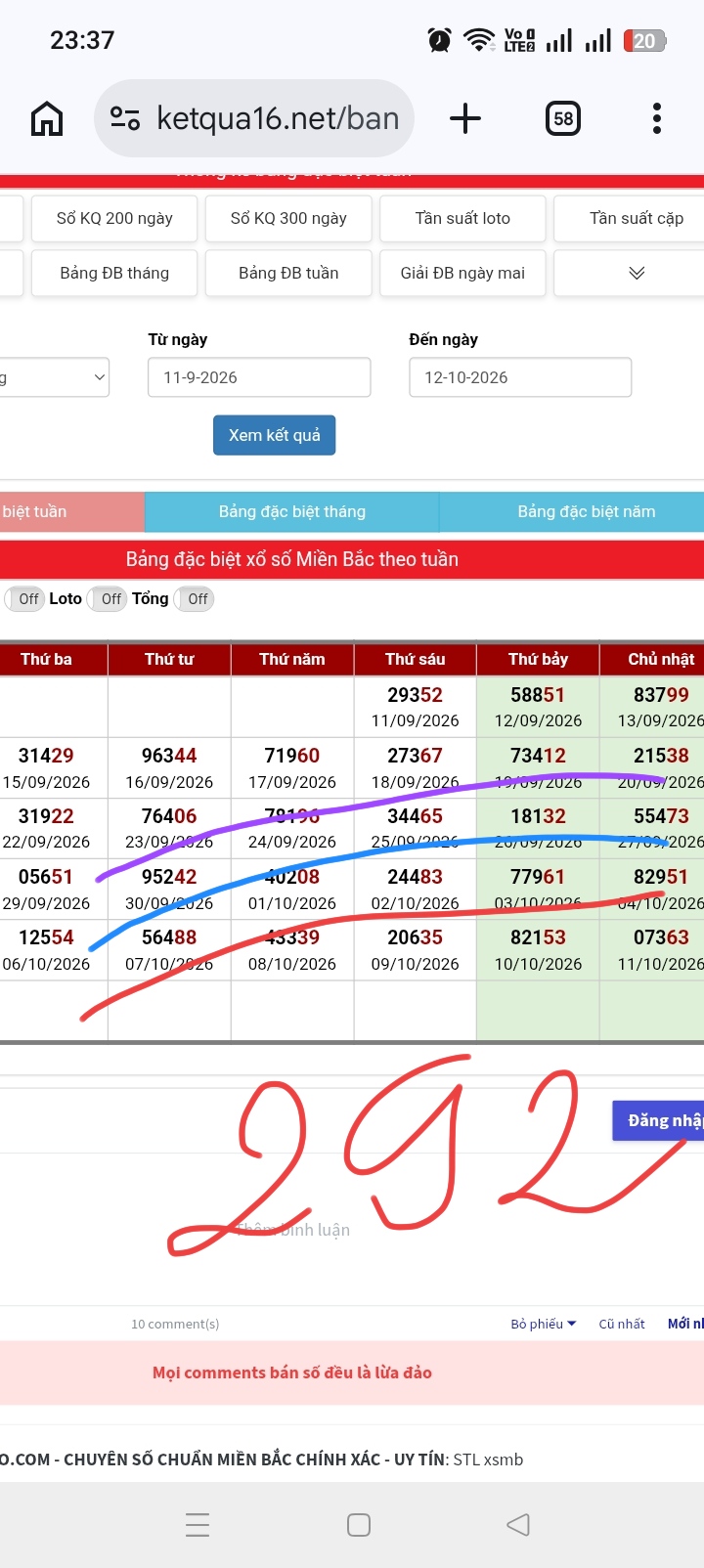
Task: Select result 18132 in Thứ bảy column
Action: tap(538, 816)
